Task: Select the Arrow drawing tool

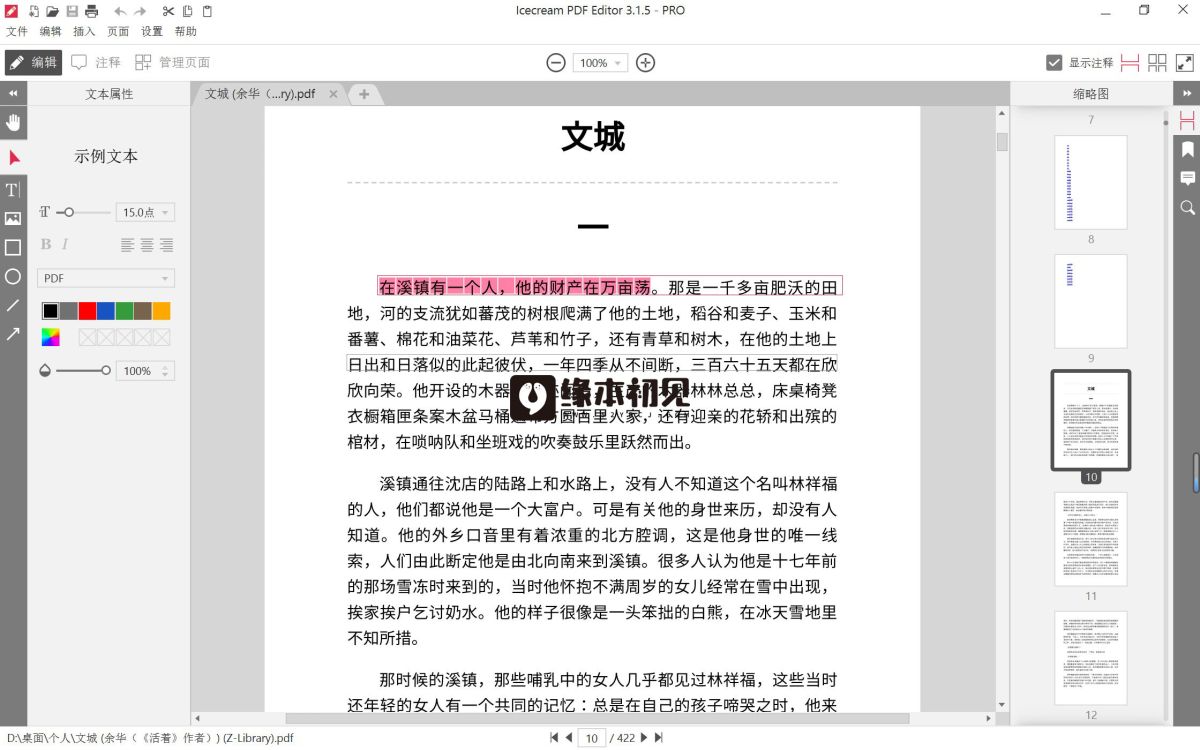Action: click(13, 334)
